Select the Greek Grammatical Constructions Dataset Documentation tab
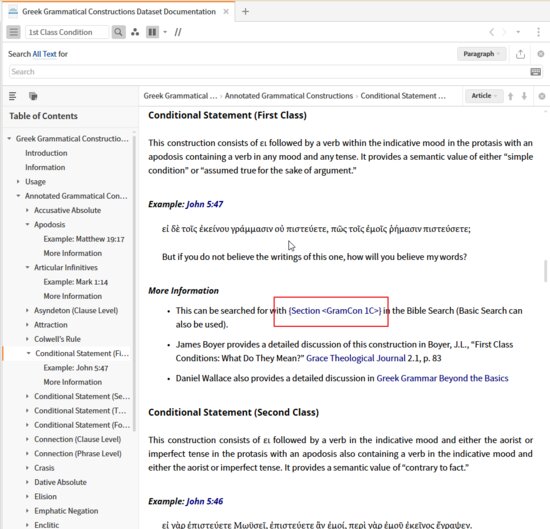The image size is (550, 529). 119,12
